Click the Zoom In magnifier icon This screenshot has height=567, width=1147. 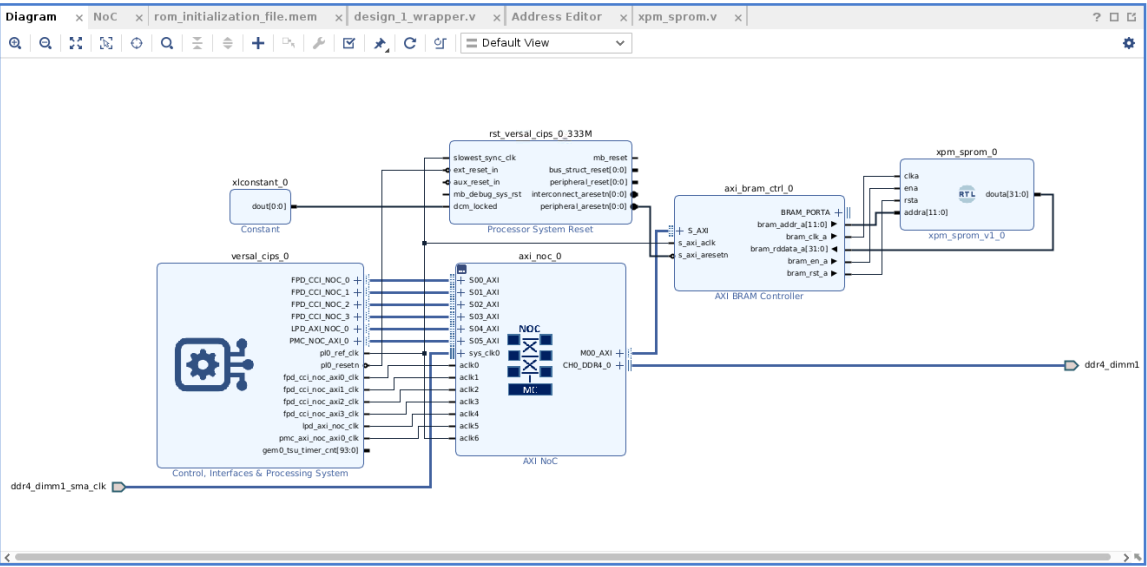15,44
